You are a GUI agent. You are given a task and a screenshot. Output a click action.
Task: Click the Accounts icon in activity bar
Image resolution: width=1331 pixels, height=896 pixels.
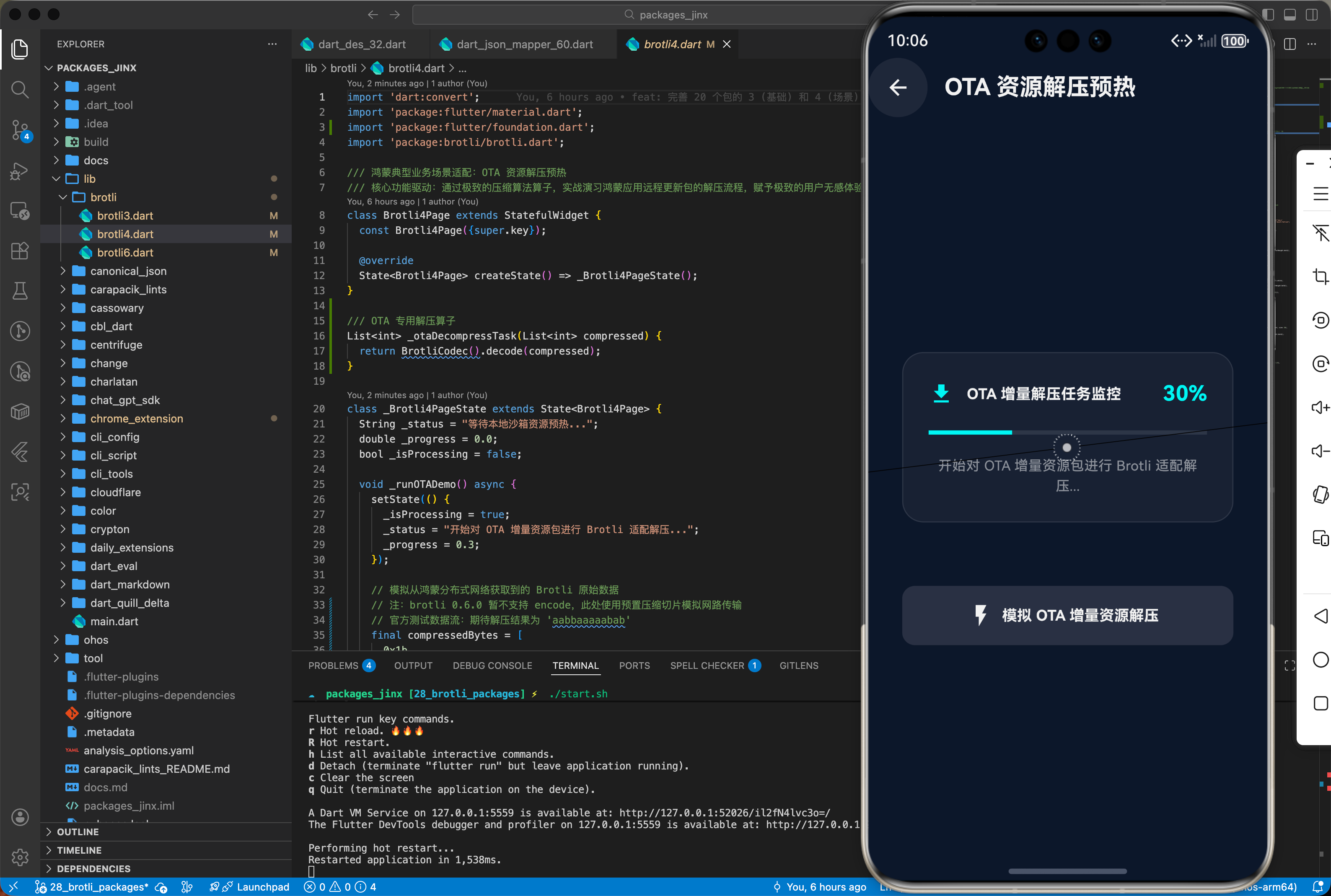(20, 816)
